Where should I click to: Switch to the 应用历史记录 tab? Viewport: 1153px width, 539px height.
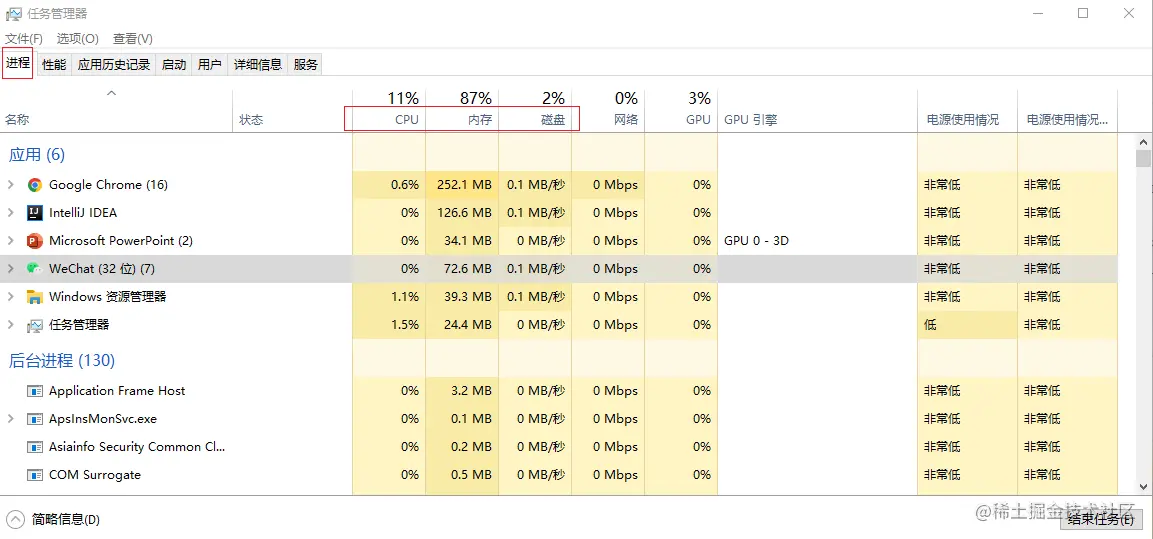click(x=114, y=65)
